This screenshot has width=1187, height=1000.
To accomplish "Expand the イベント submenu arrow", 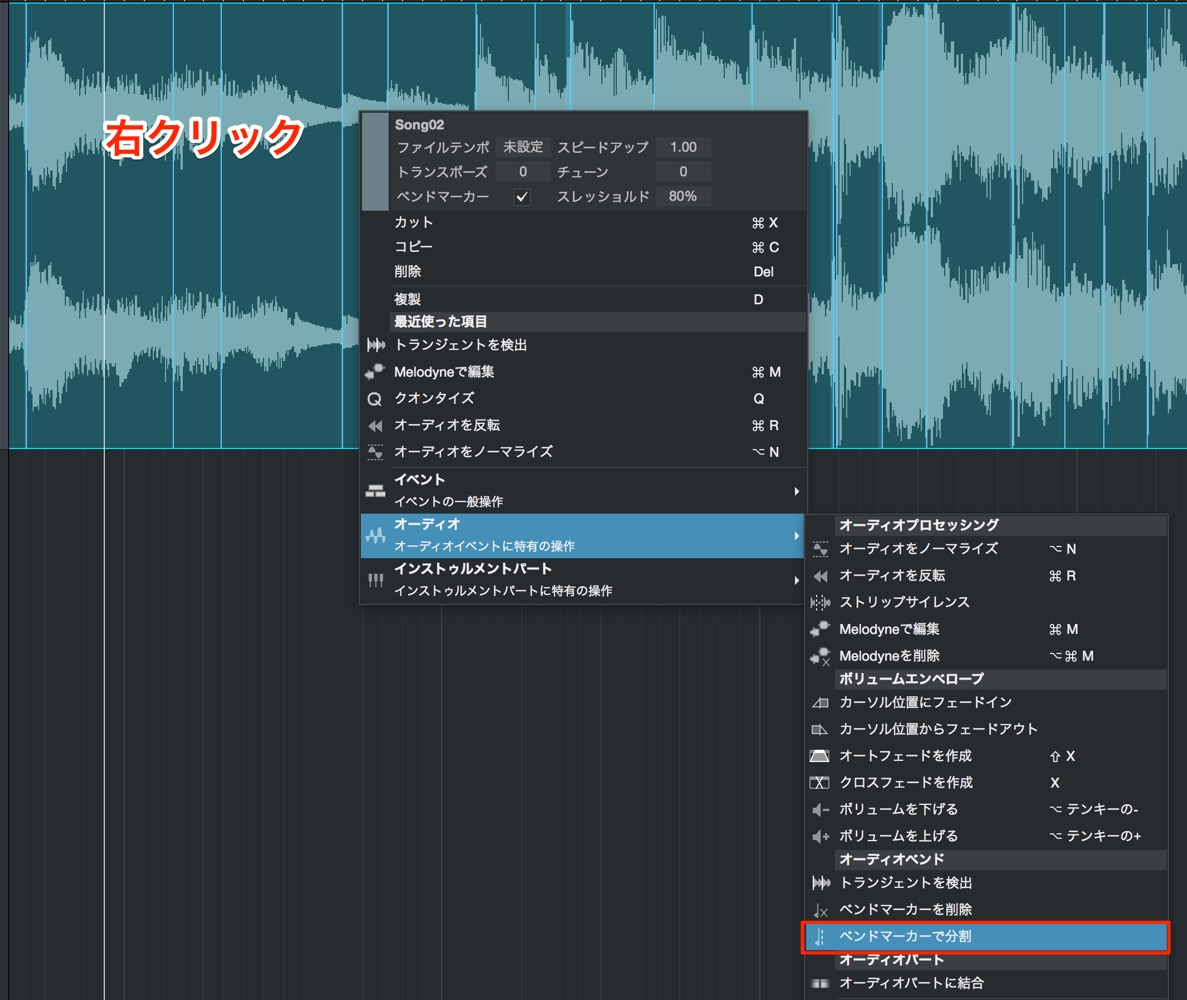I will click(796, 491).
